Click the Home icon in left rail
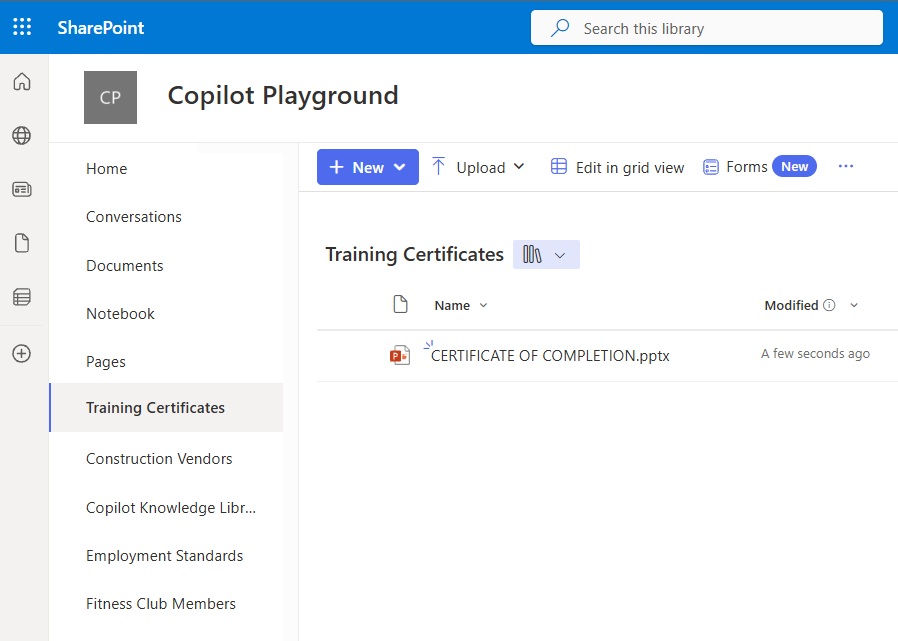 pyautogui.click(x=21, y=82)
